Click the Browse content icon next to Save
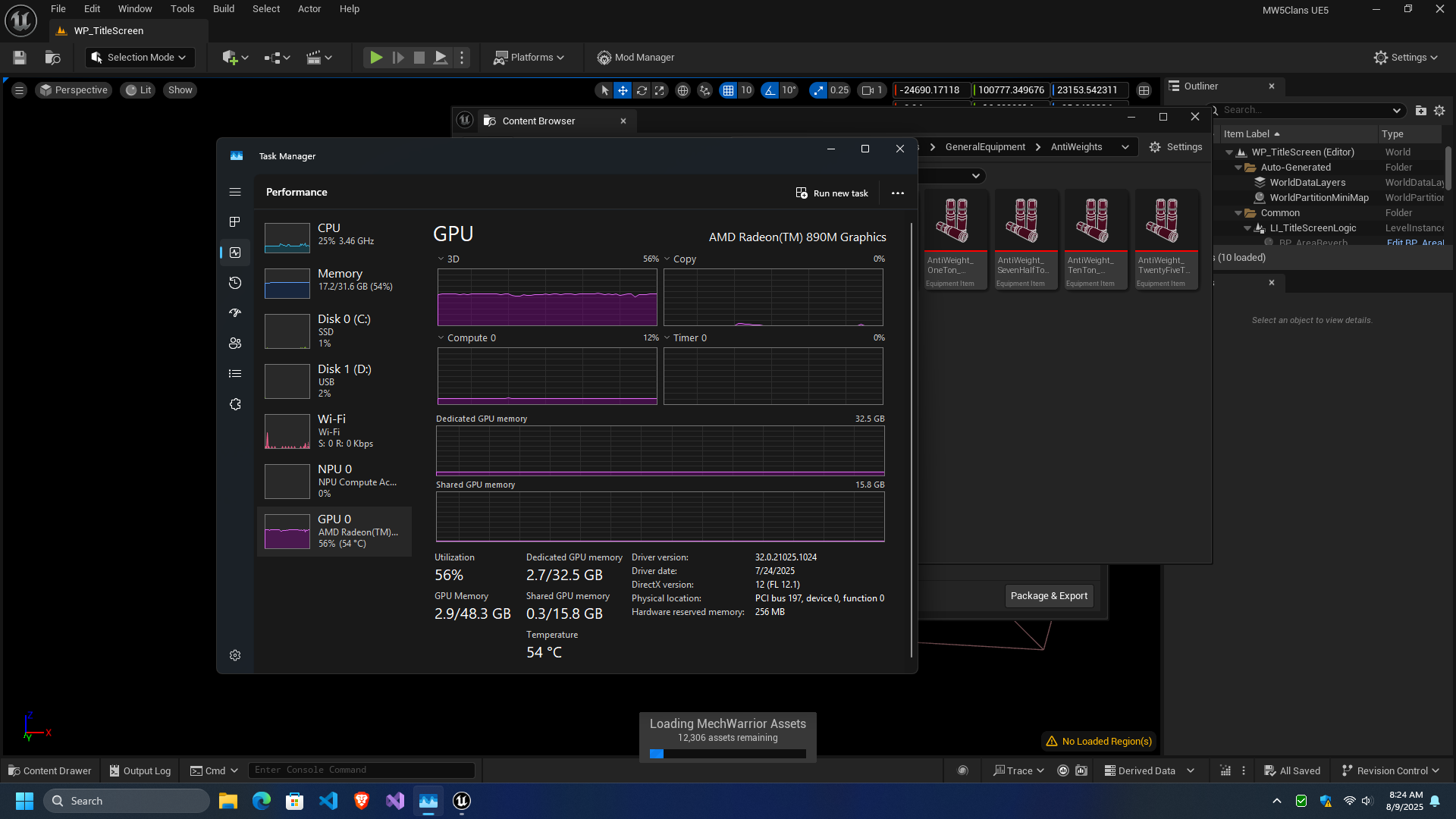This screenshot has height=819, width=1456. click(52, 58)
